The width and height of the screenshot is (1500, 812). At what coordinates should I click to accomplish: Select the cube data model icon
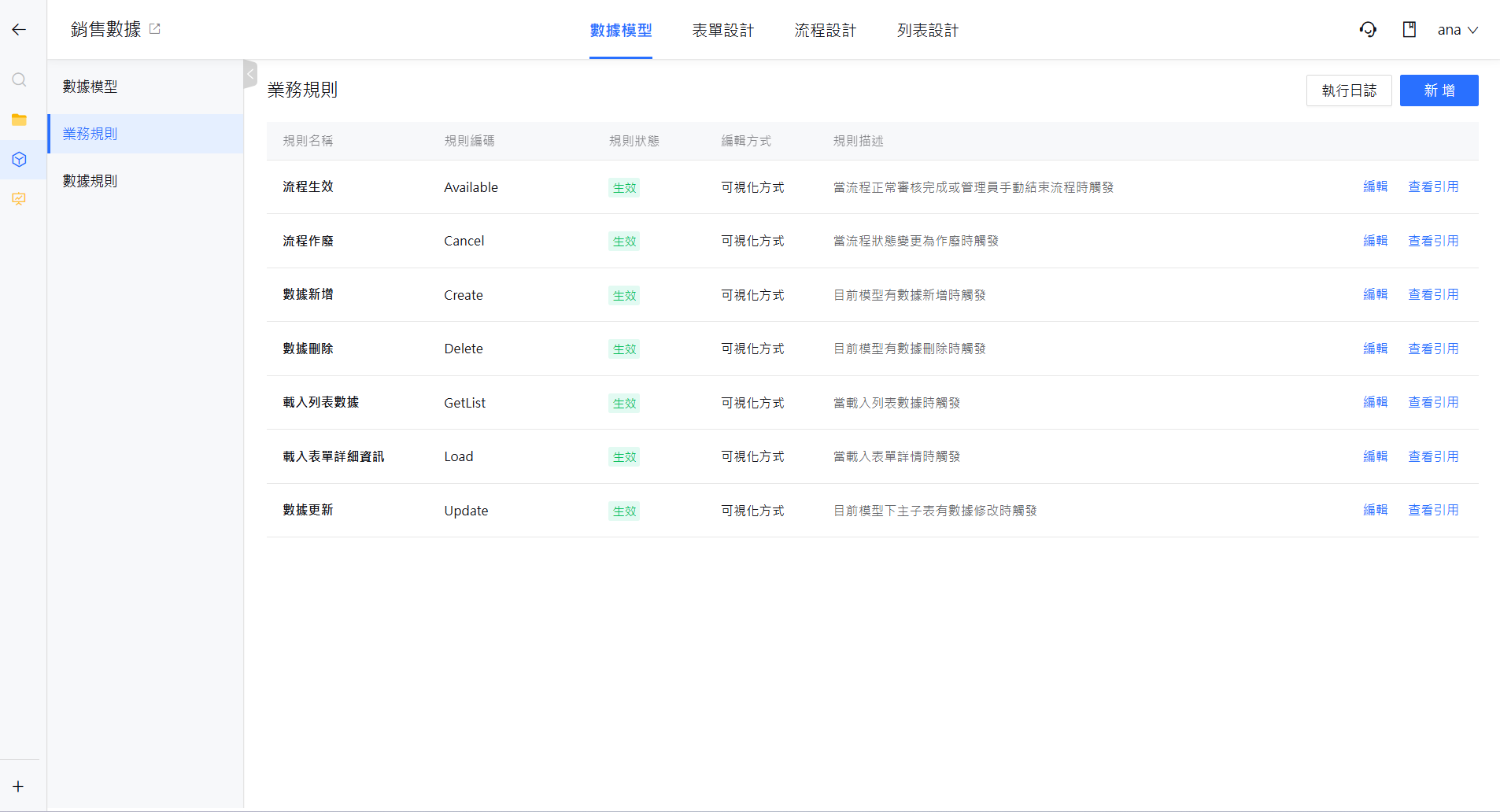[20, 160]
